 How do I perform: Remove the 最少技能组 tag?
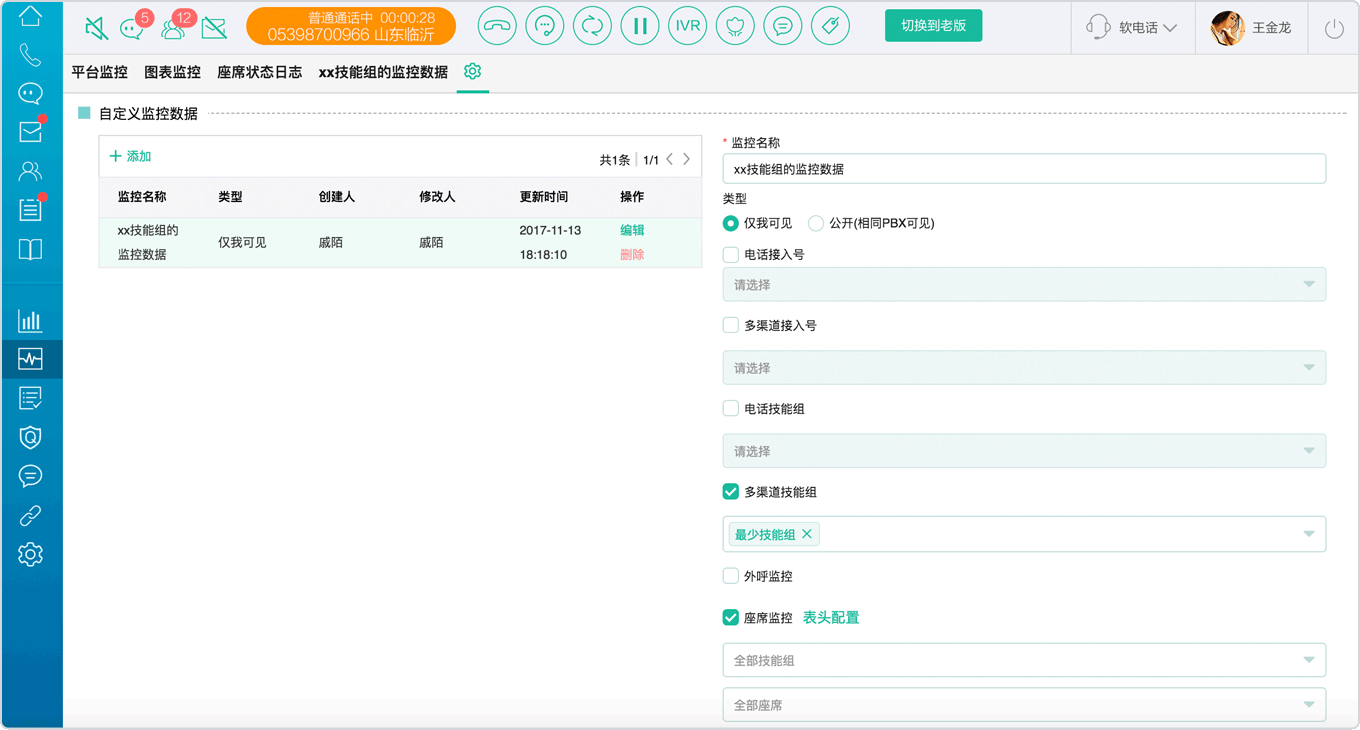807,534
